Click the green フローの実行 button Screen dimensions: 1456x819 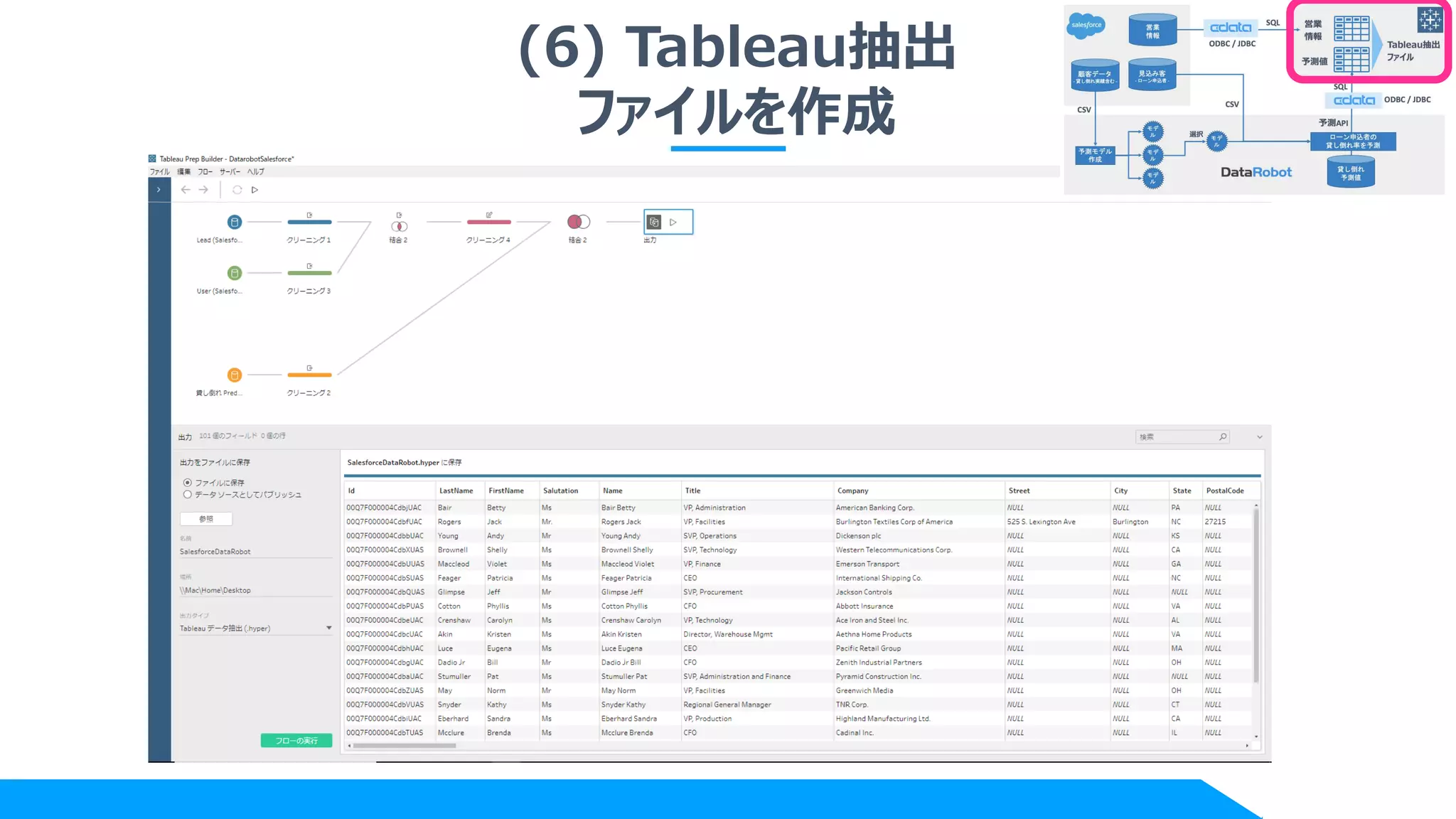pos(296,741)
